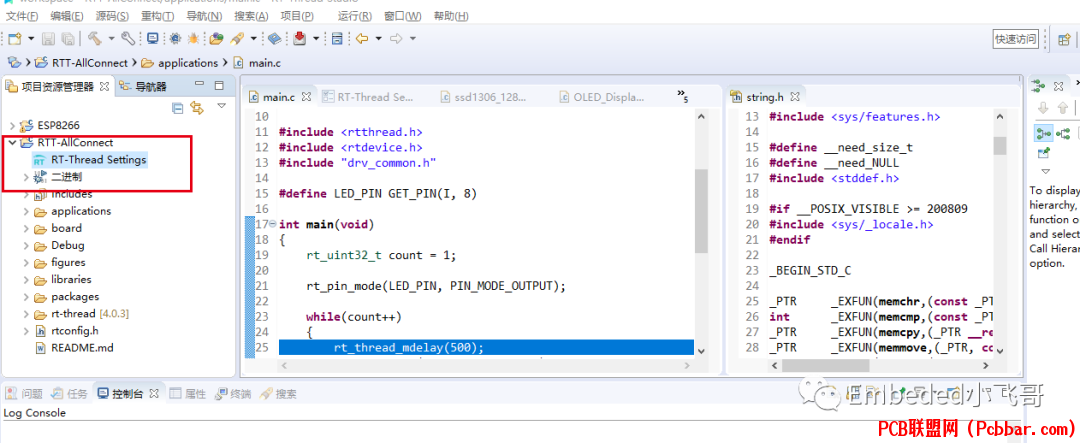Click the blue book help icon

click(274, 39)
